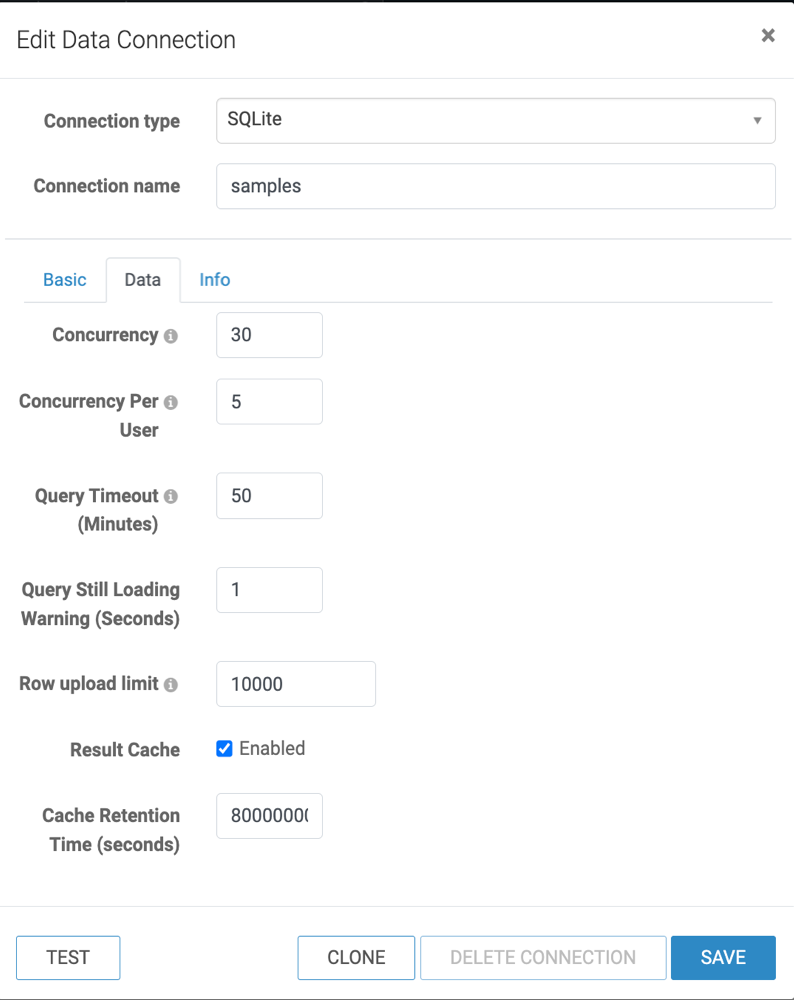This screenshot has height=1000, width=794.
Task: Select the Query Timeout minutes field
Action: (269, 496)
